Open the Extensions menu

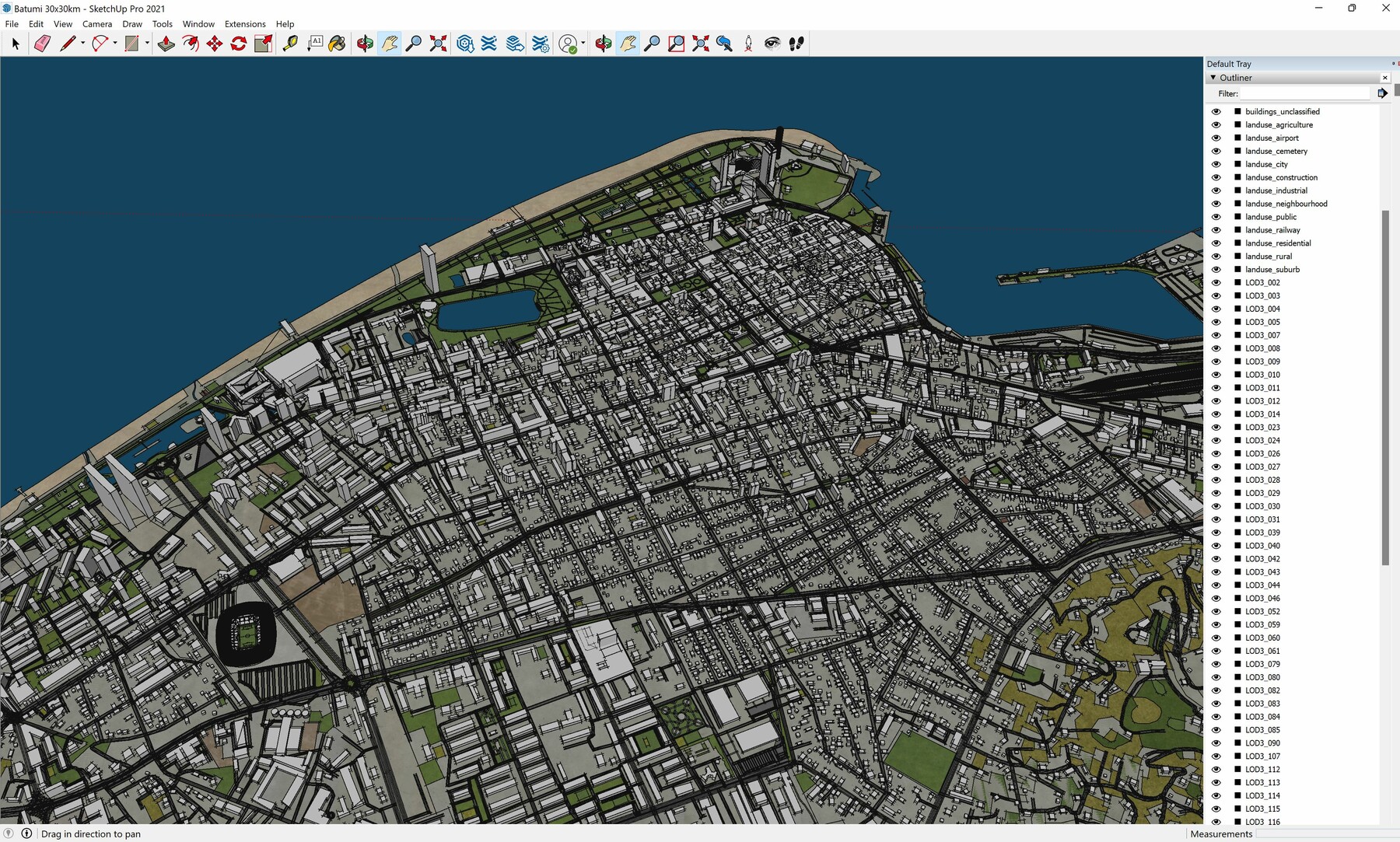(244, 24)
